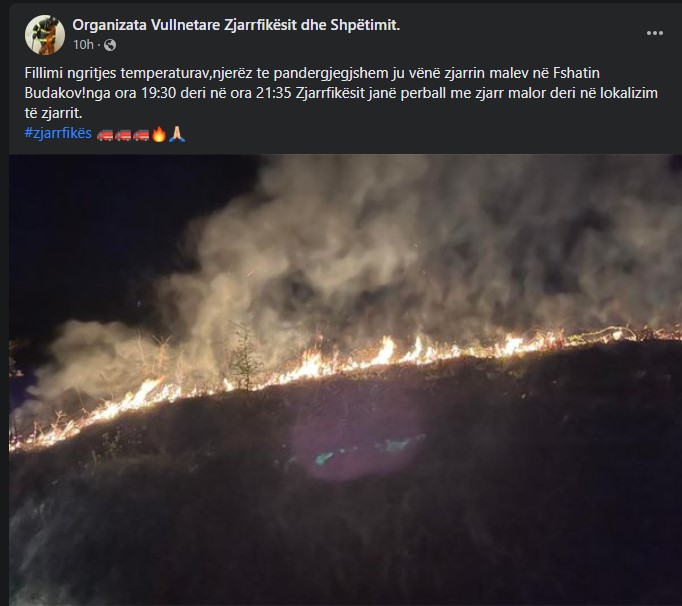This screenshot has width=682, height=606.
Task: Click the globe public audience icon
Action: coord(110,45)
